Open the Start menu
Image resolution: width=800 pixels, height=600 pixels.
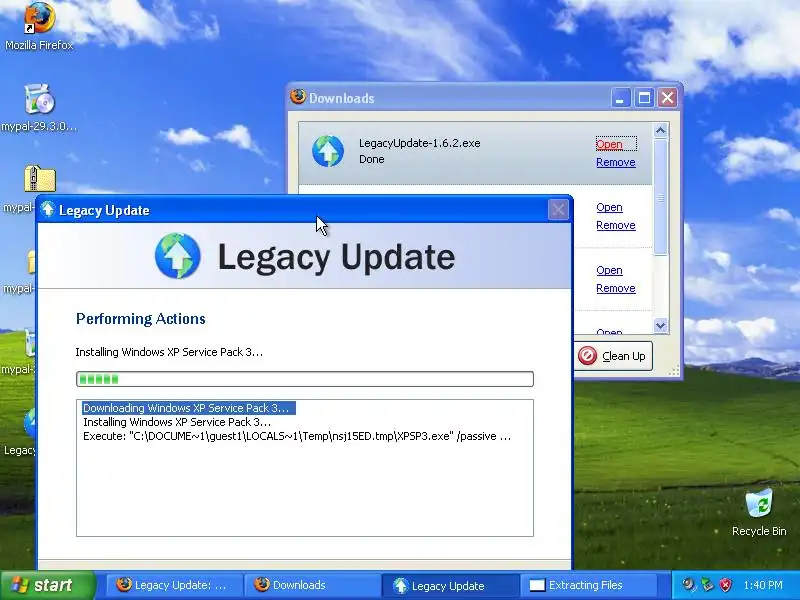[47, 585]
